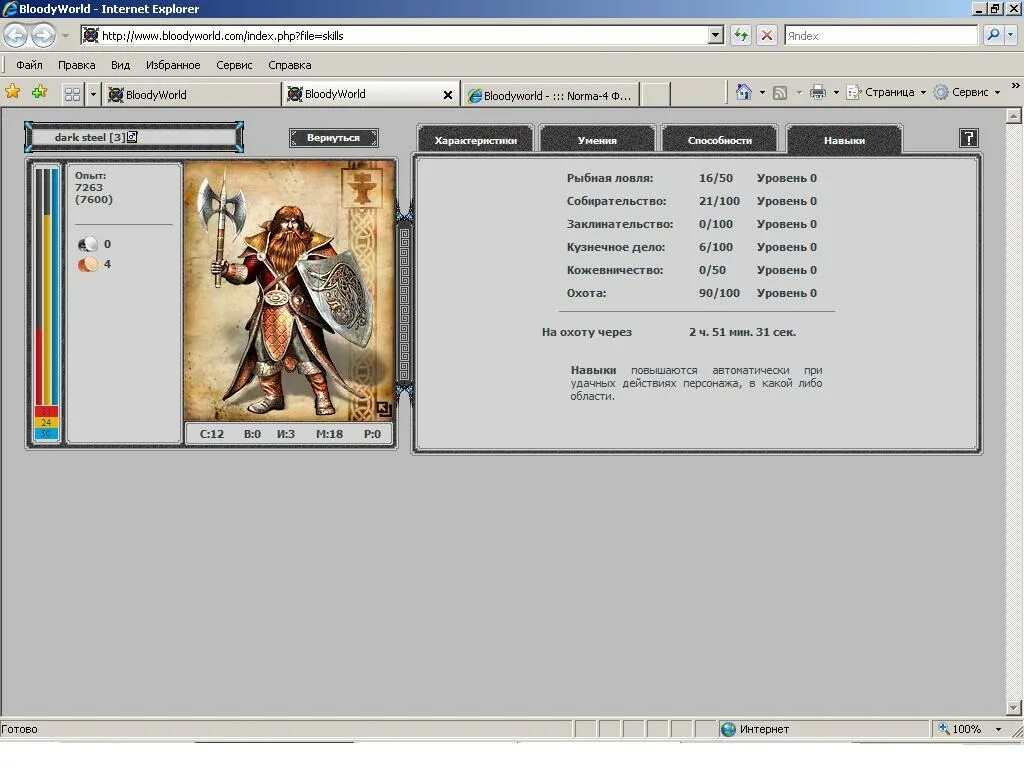Screen dimensions: 1024x768
Task: Expand the tab list dropdown arrow
Action: [93, 95]
